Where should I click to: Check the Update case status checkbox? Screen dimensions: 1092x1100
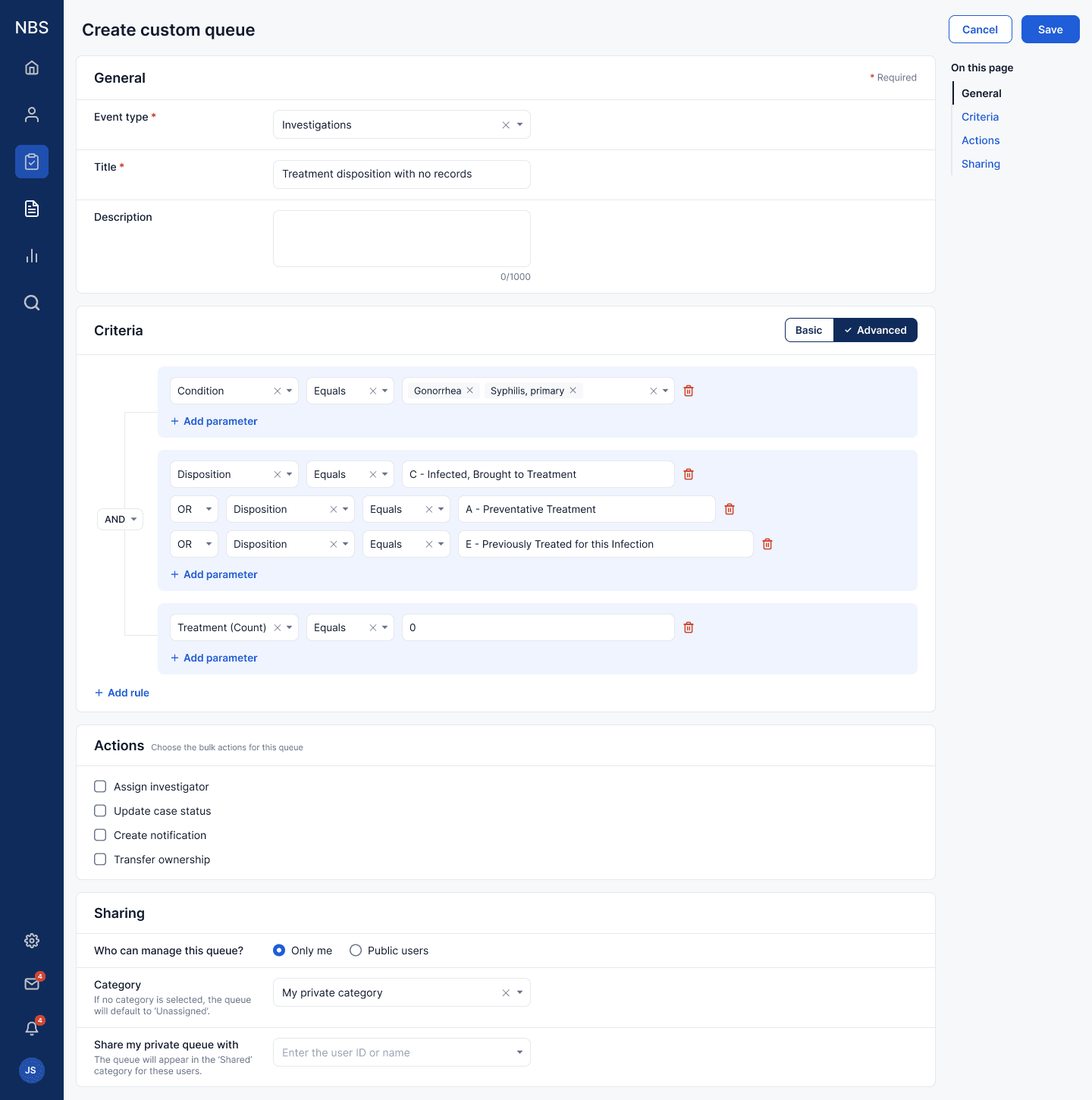point(100,811)
